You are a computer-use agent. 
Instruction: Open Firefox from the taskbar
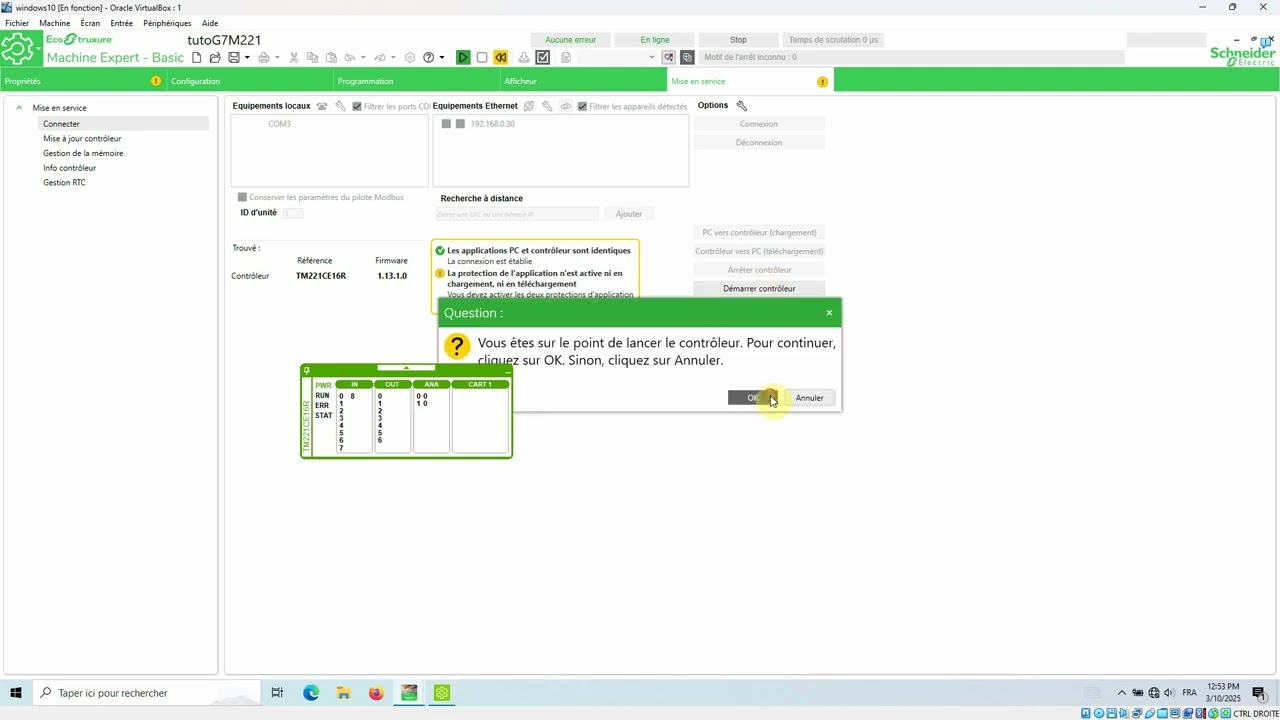click(376, 693)
